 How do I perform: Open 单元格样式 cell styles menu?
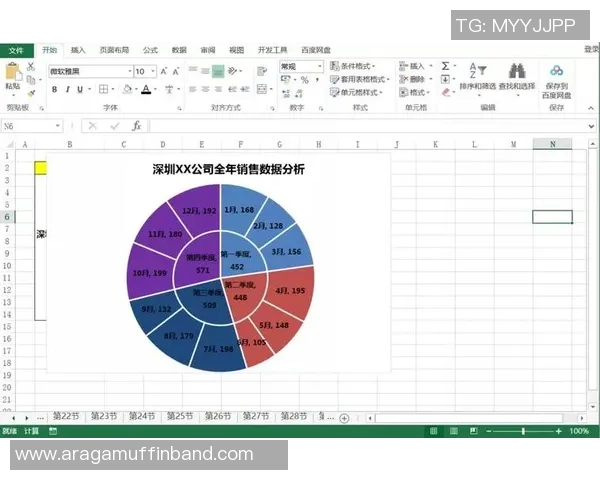pos(356,92)
